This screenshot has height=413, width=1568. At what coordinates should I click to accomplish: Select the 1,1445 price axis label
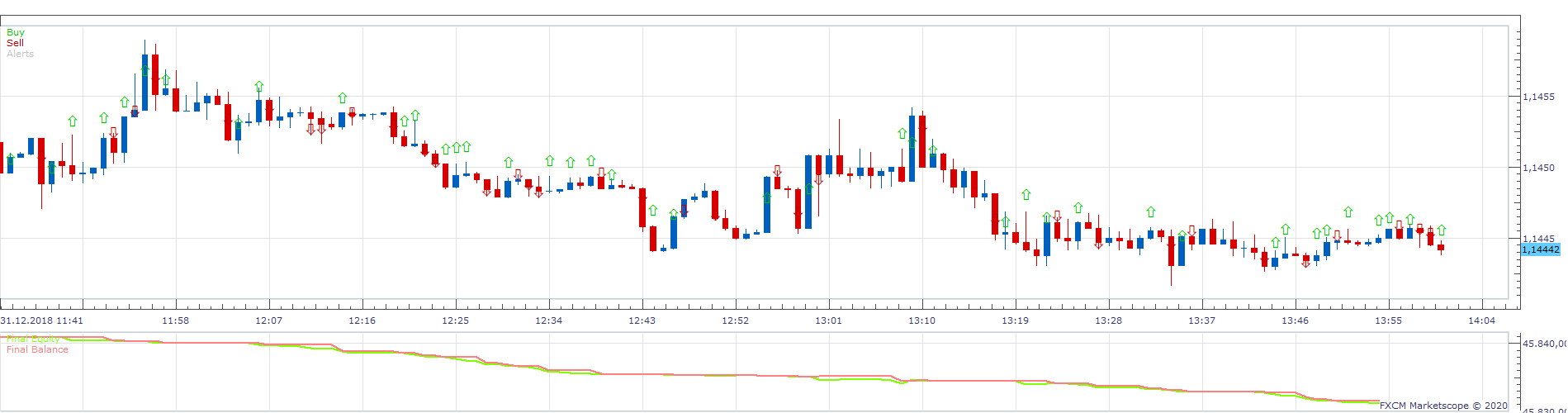click(1538, 239)
